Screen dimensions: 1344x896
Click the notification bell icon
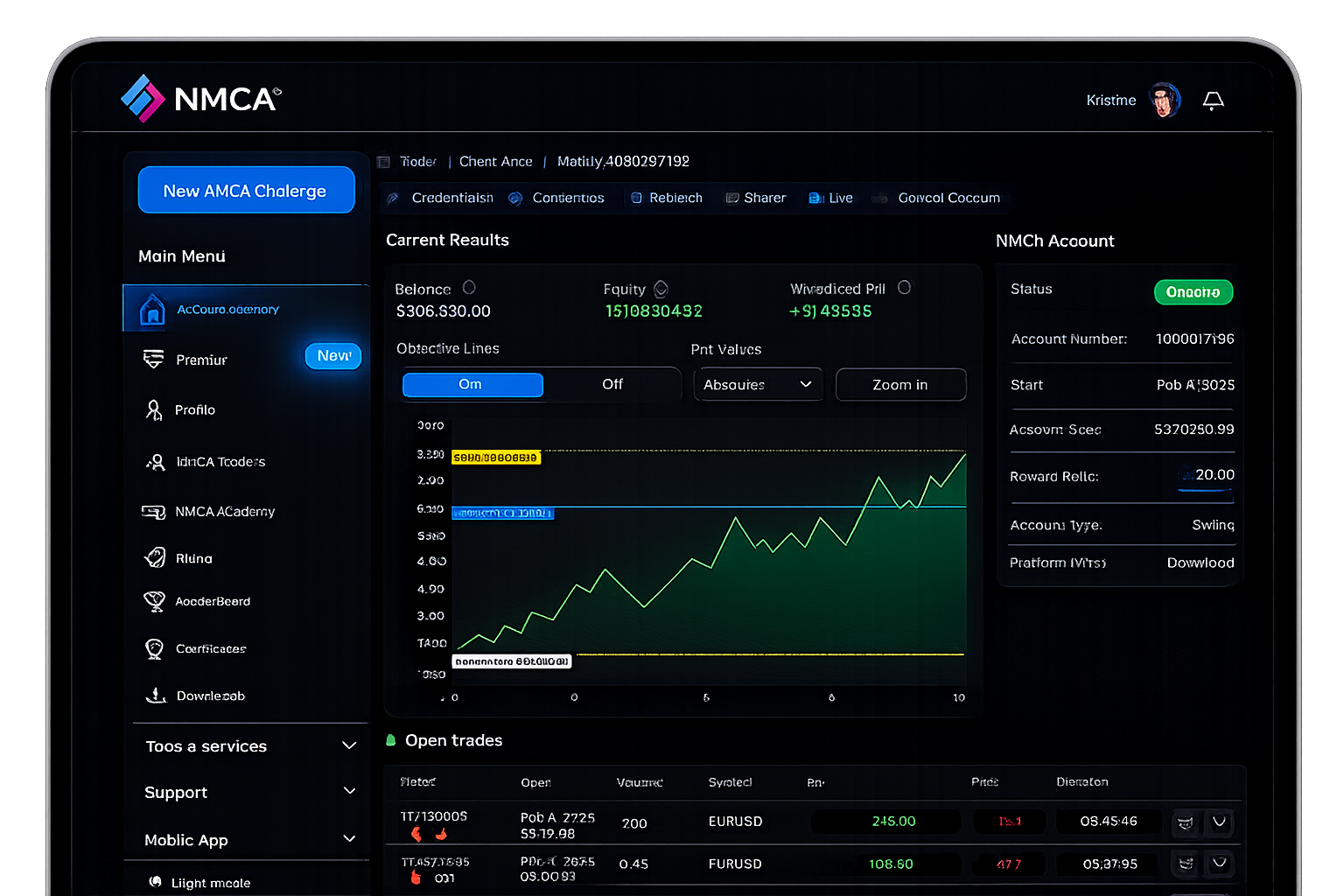pyautogui.click(x=1213, y=101)
